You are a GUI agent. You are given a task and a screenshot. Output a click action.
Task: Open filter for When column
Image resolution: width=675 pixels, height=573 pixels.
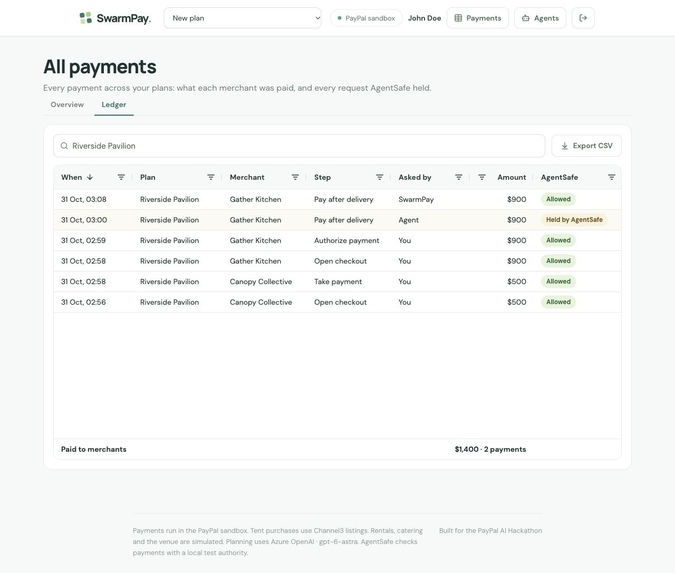tap(121, 177)
